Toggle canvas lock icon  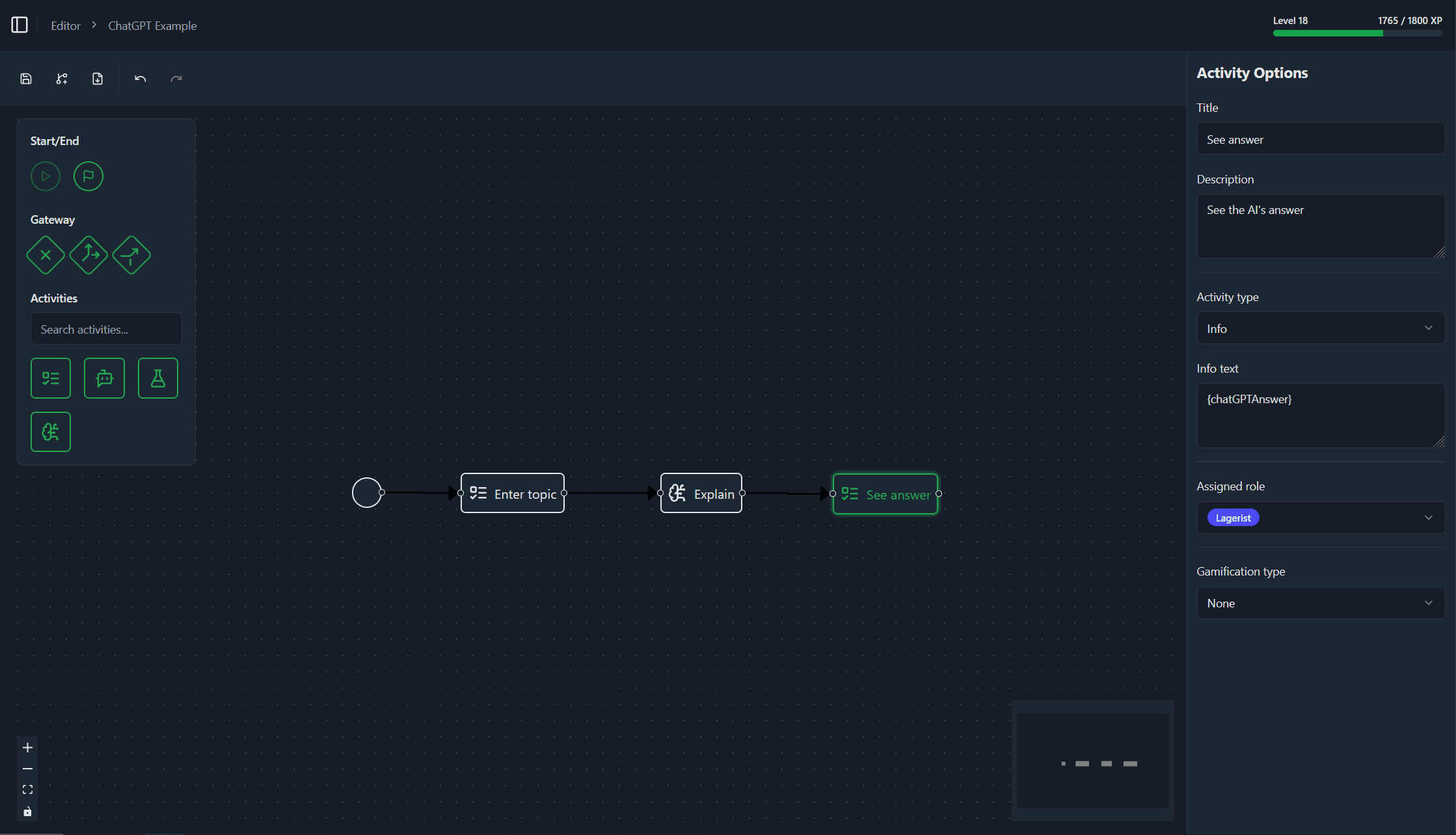pos(27,812)
